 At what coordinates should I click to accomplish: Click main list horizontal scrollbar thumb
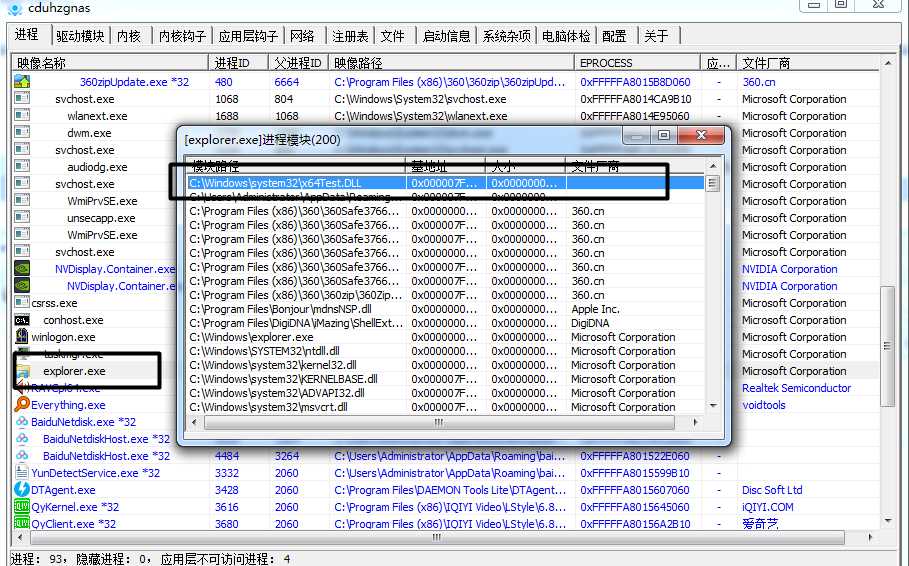pos(437,538)
